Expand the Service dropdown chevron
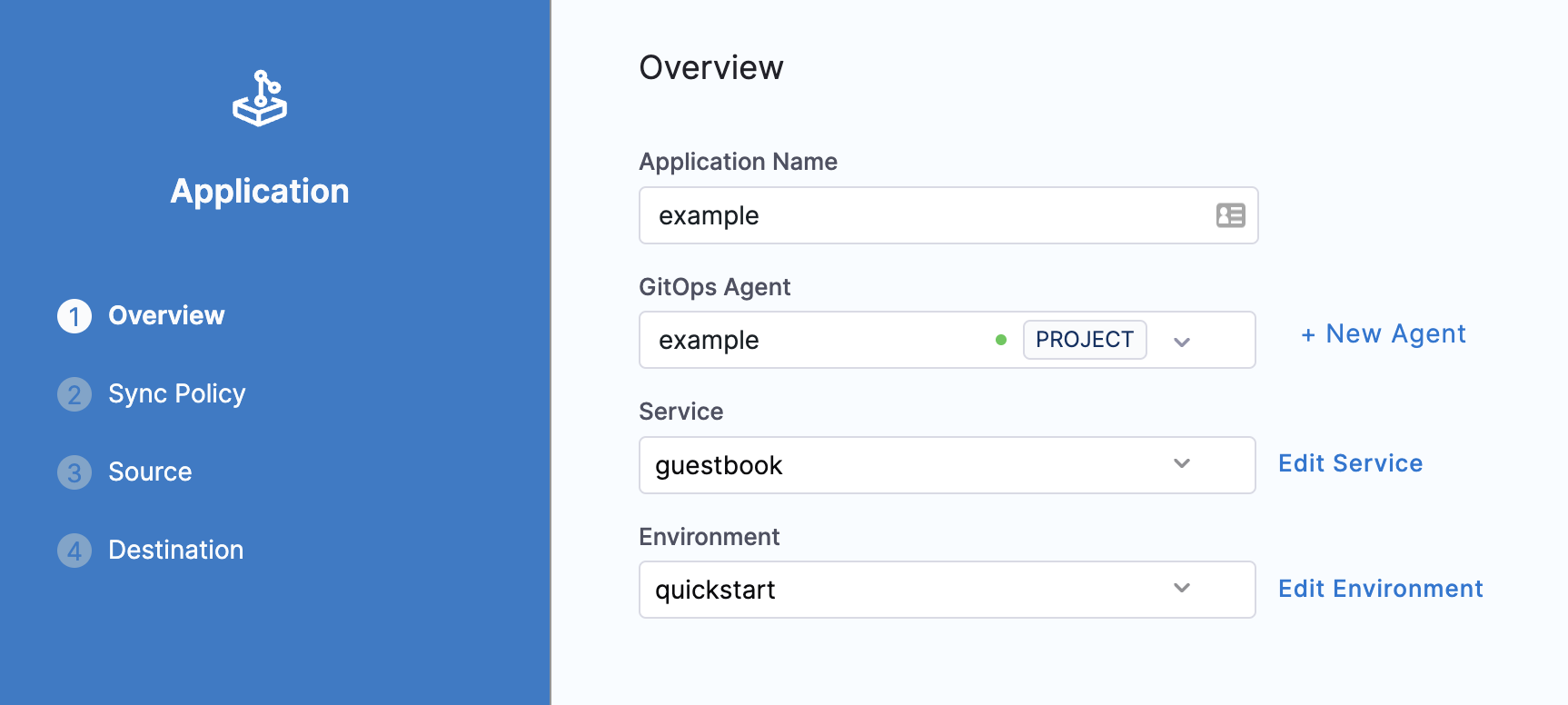The width and height of the screenshot is (1568, 705). (1182, 463)
